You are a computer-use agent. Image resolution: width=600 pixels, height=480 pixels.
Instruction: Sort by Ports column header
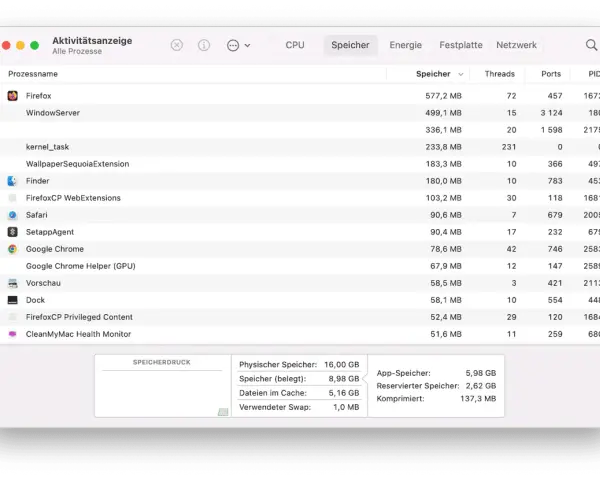tap(551, 74)
